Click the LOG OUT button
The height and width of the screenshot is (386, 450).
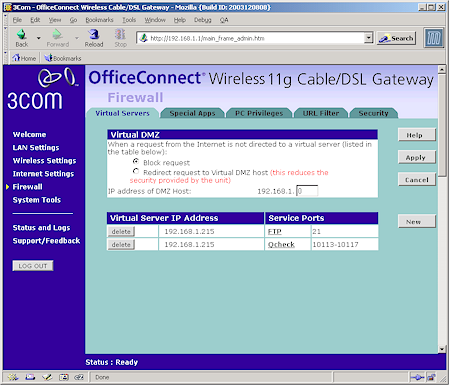click(x=33, y=266)
